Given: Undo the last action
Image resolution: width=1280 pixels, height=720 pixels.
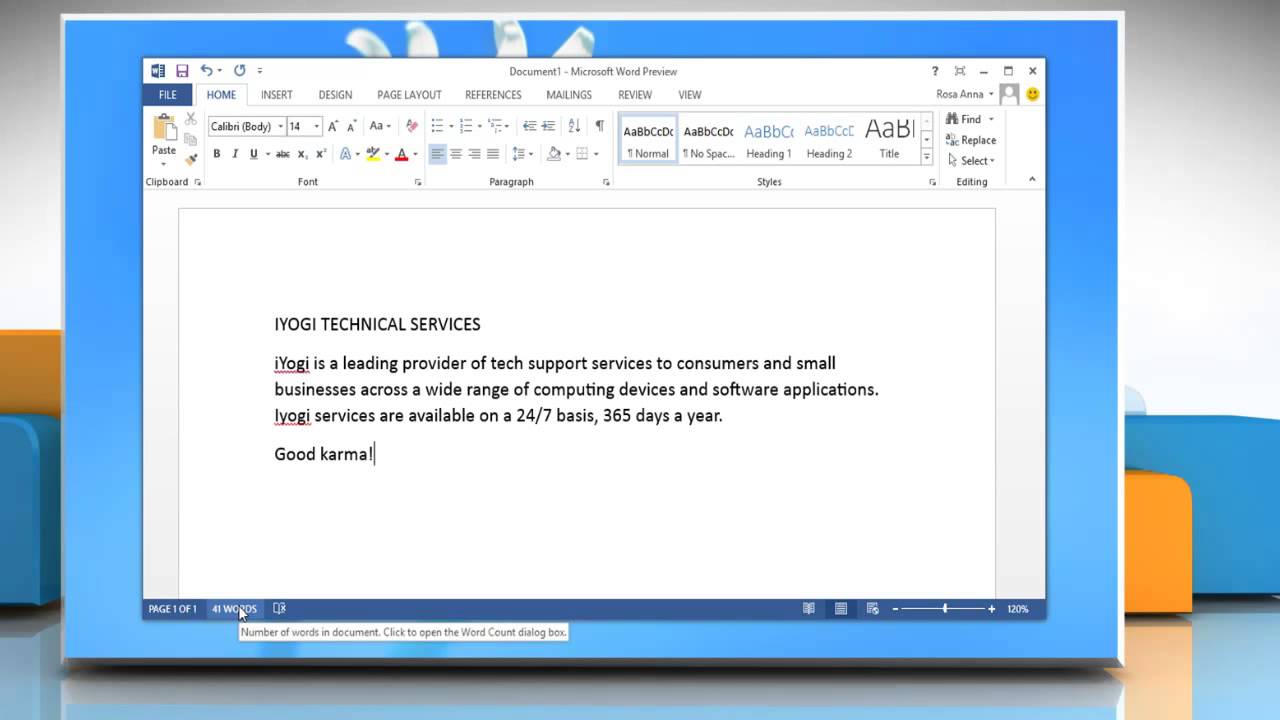Looking at the screenshot, I should 205,71.
